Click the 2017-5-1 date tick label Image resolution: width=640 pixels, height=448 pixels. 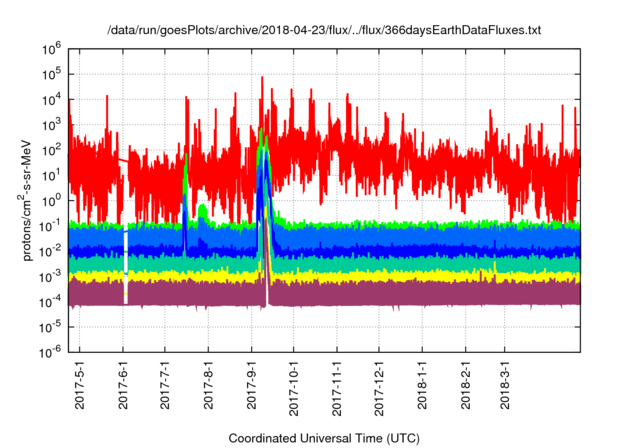point(80,385)
